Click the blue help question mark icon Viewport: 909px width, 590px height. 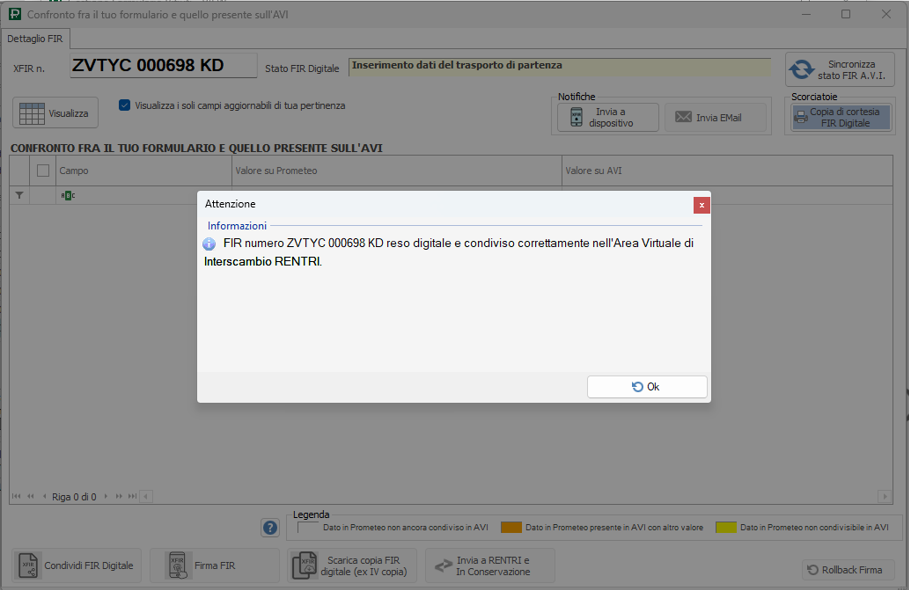tap(270, 528)
